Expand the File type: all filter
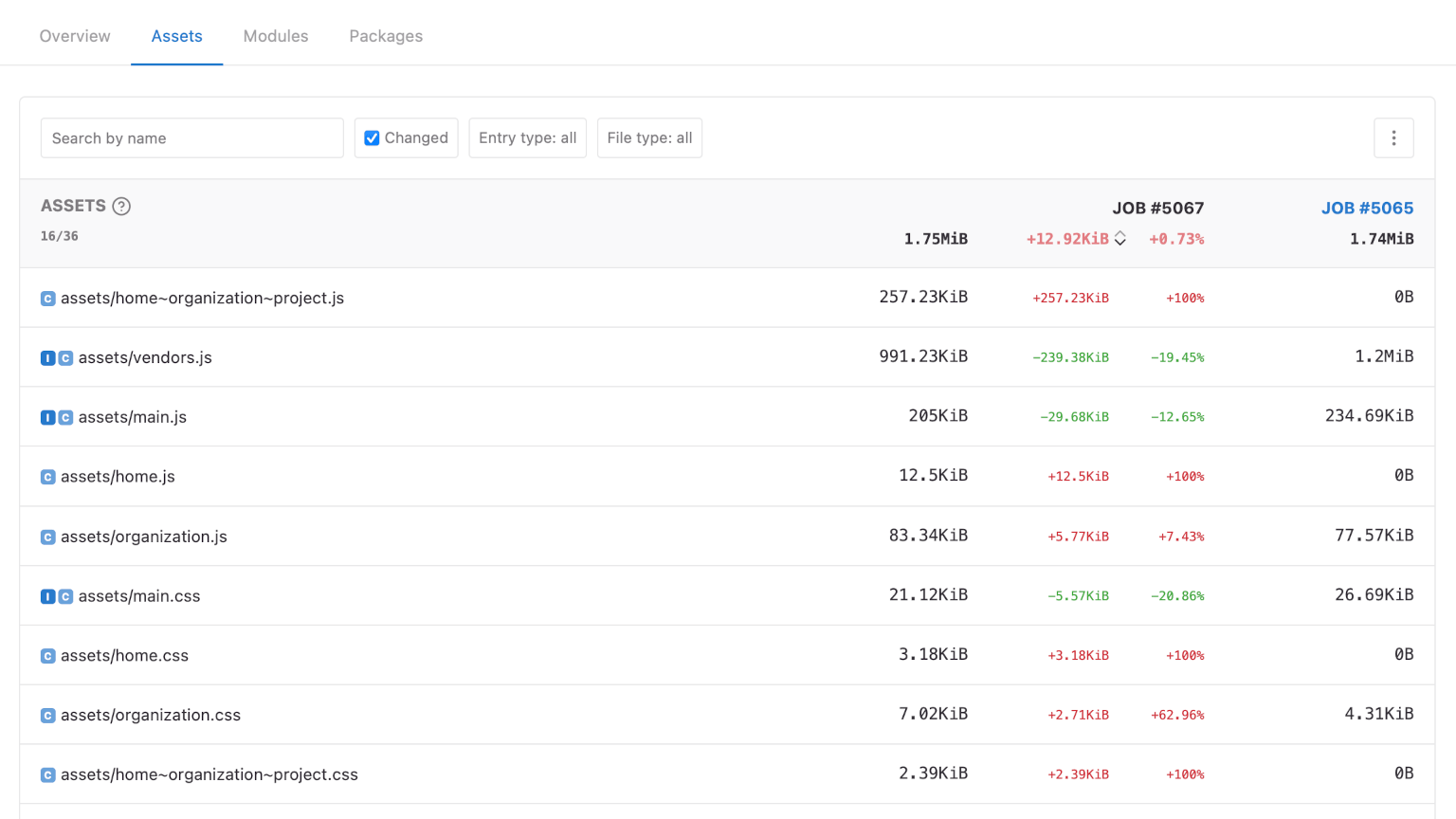Image resolution: width=1456 pixels, height=819 pixels. [649, 138]
